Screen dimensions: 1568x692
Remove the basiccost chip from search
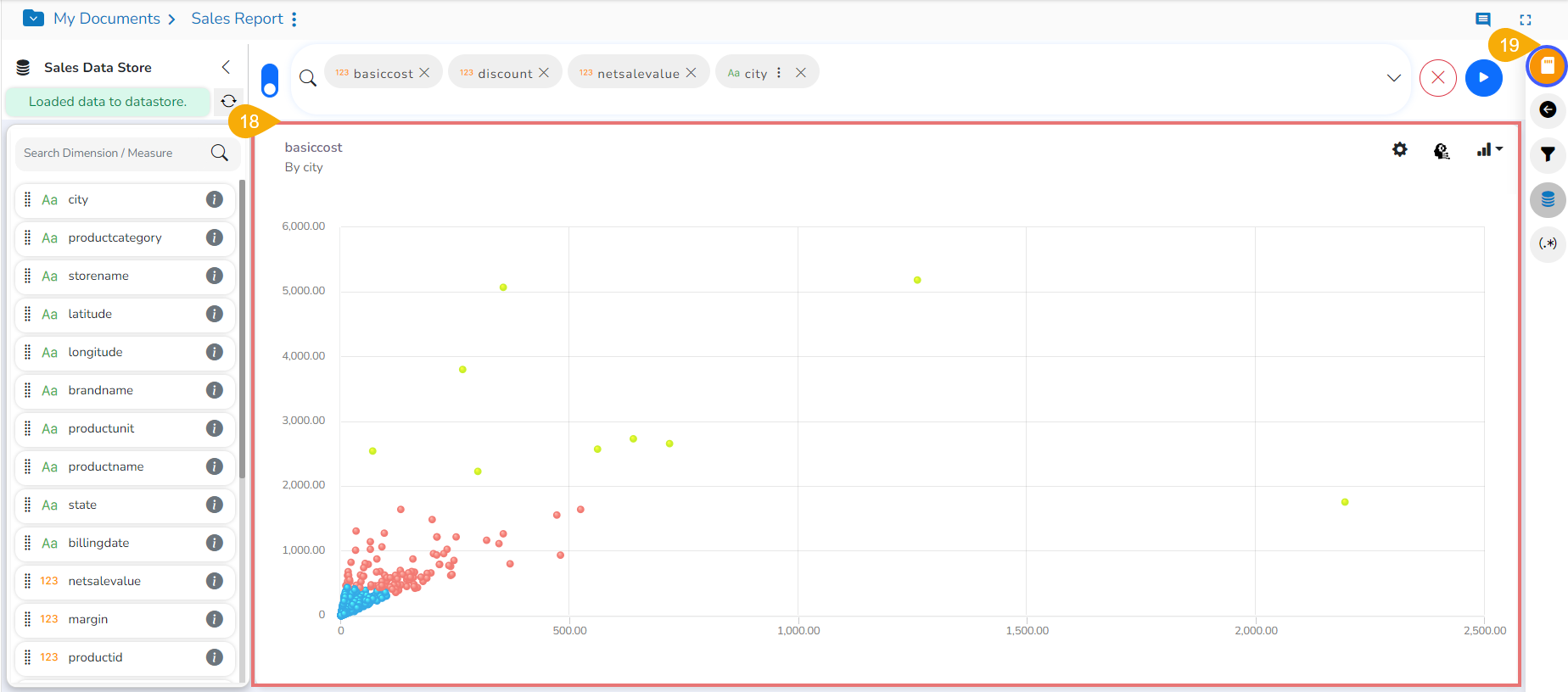[x=424, y=73]
